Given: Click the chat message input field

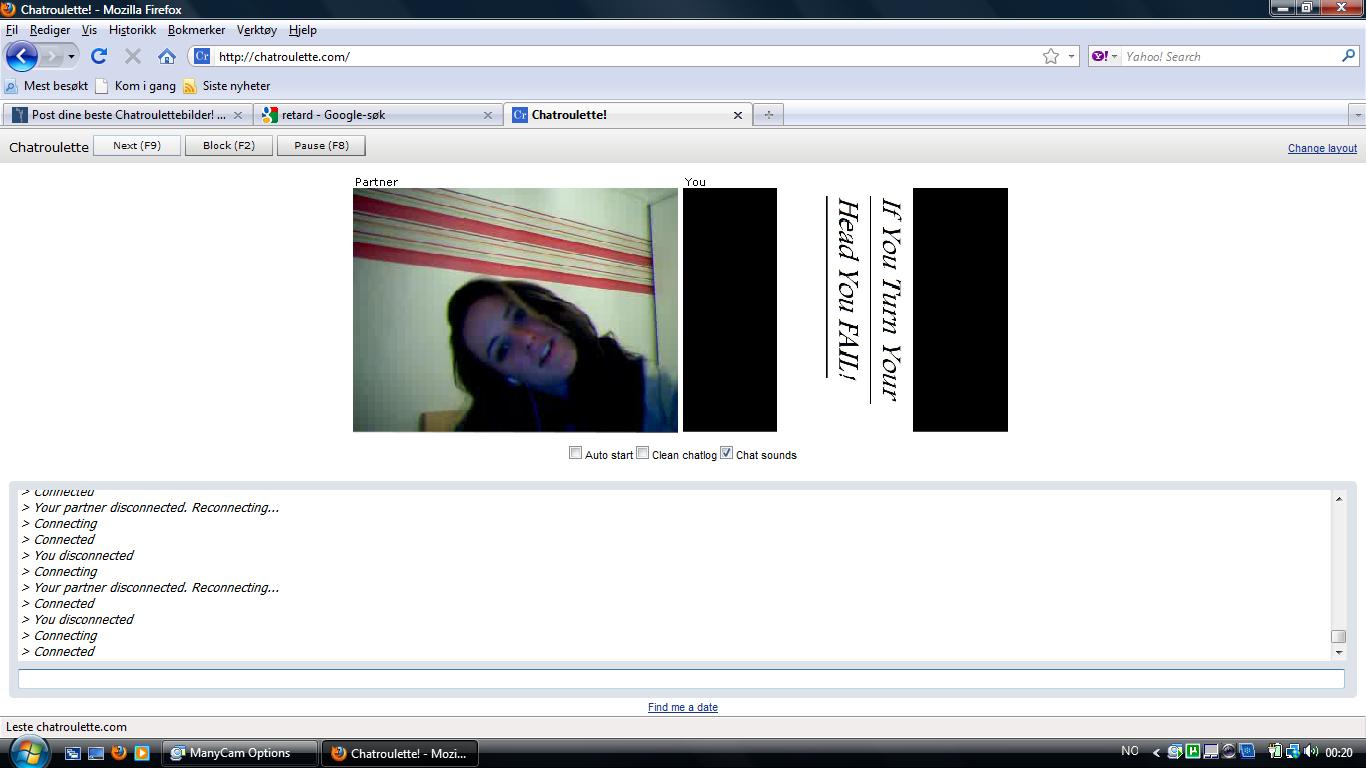Looking at the screenshot, I should 681,679.
